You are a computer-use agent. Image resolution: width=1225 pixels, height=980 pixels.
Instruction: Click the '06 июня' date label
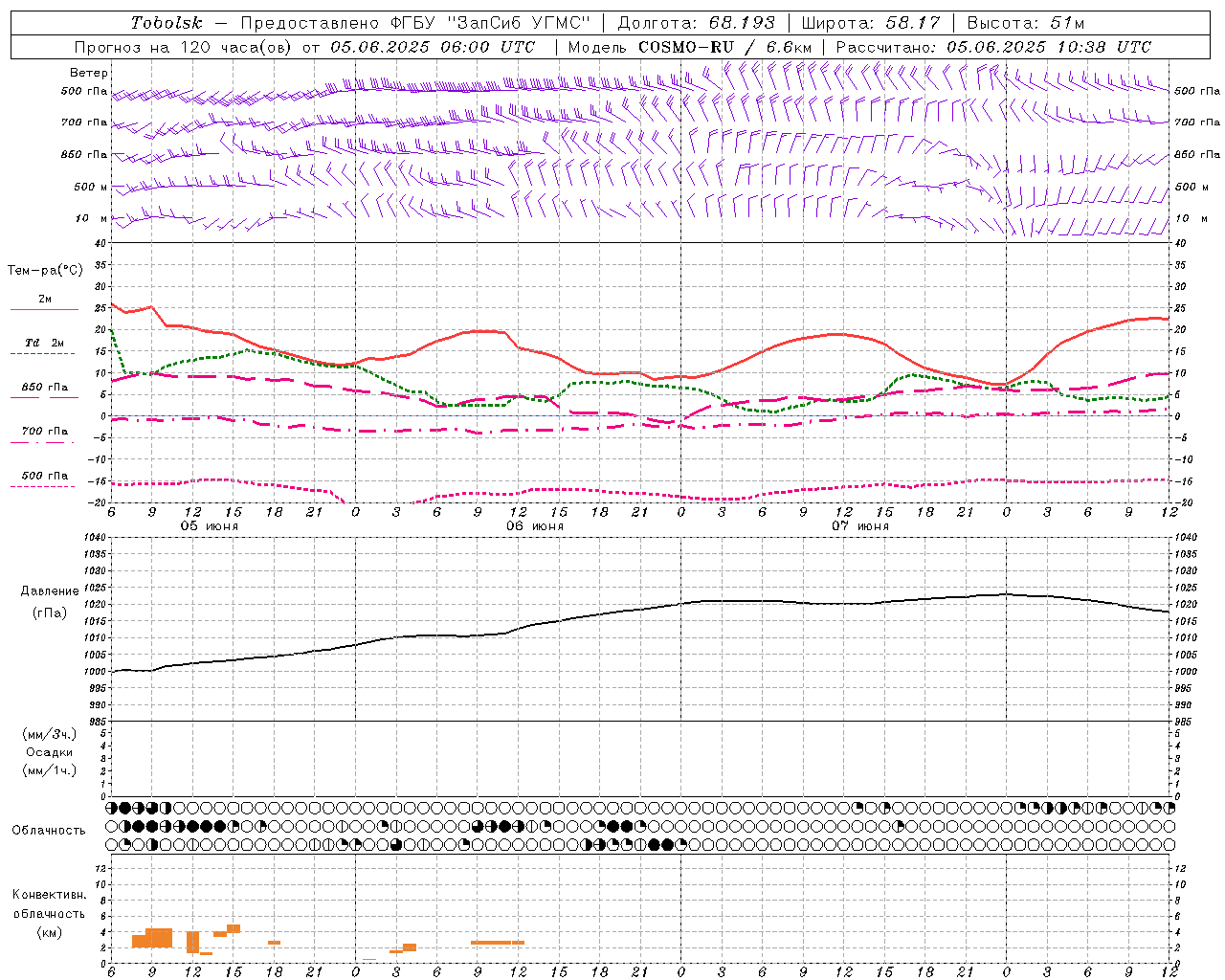535,526
